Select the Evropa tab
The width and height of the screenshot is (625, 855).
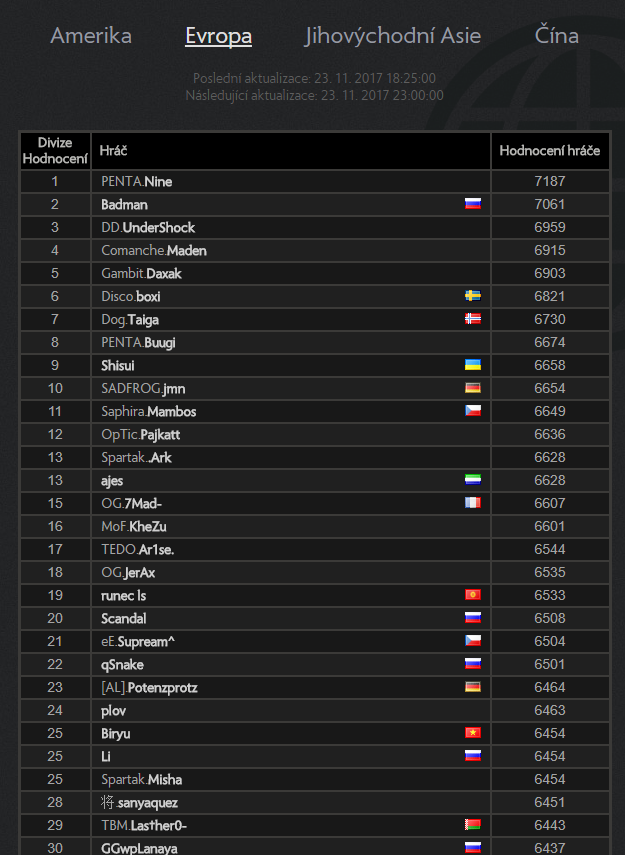click(x=218, y=36)
